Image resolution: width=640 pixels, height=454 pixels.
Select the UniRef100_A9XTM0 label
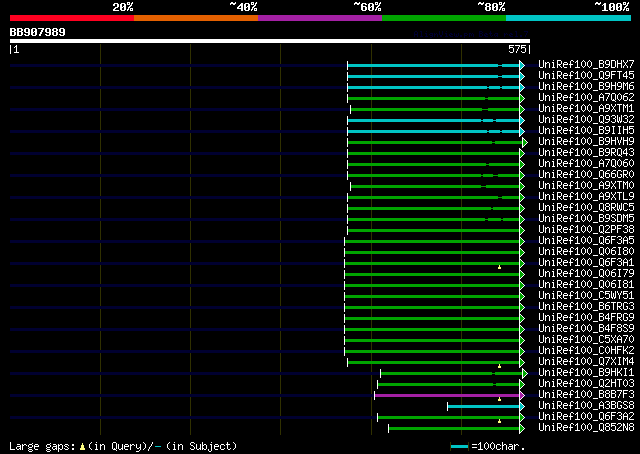click(586, 185)
